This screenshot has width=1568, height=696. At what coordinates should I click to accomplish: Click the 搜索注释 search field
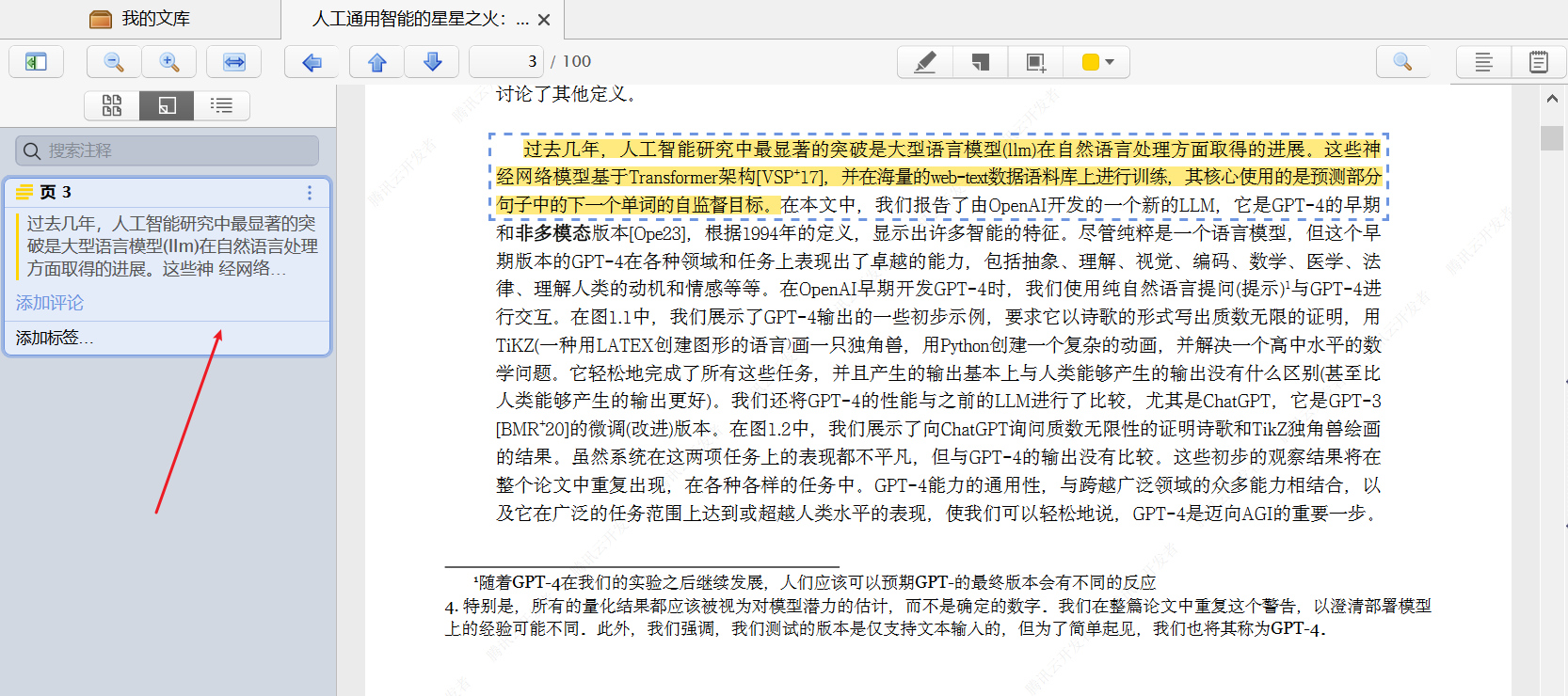[x=168, y=150]
